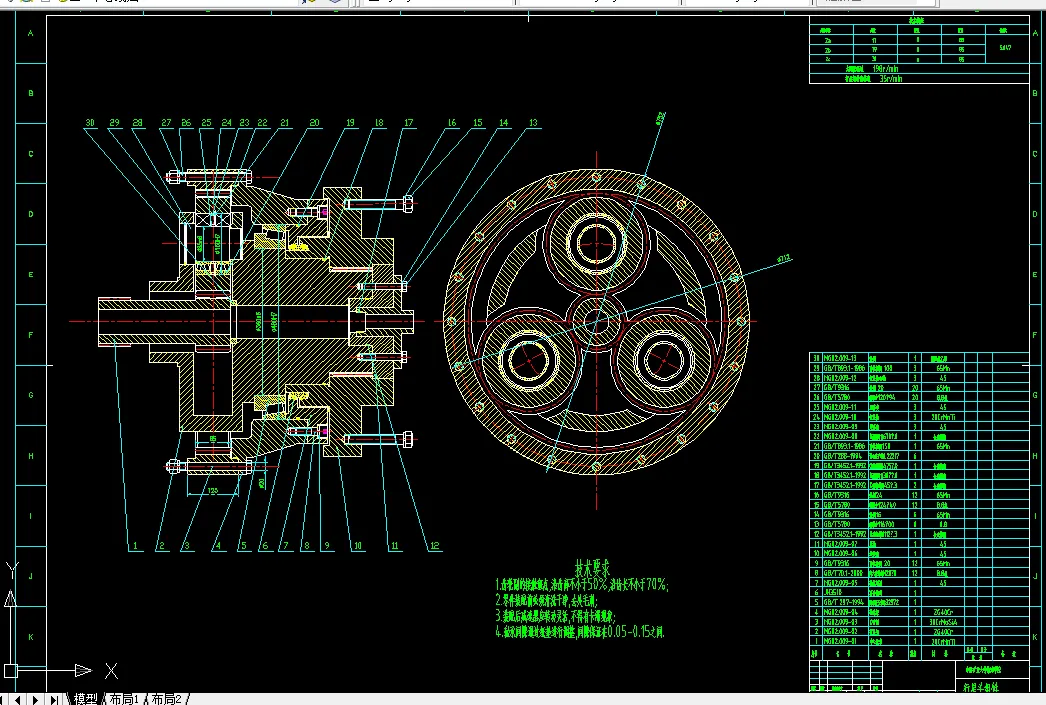Select part leader callout number 19
The height and width of the screenshot is (705, 1046).
pos(350,123)
